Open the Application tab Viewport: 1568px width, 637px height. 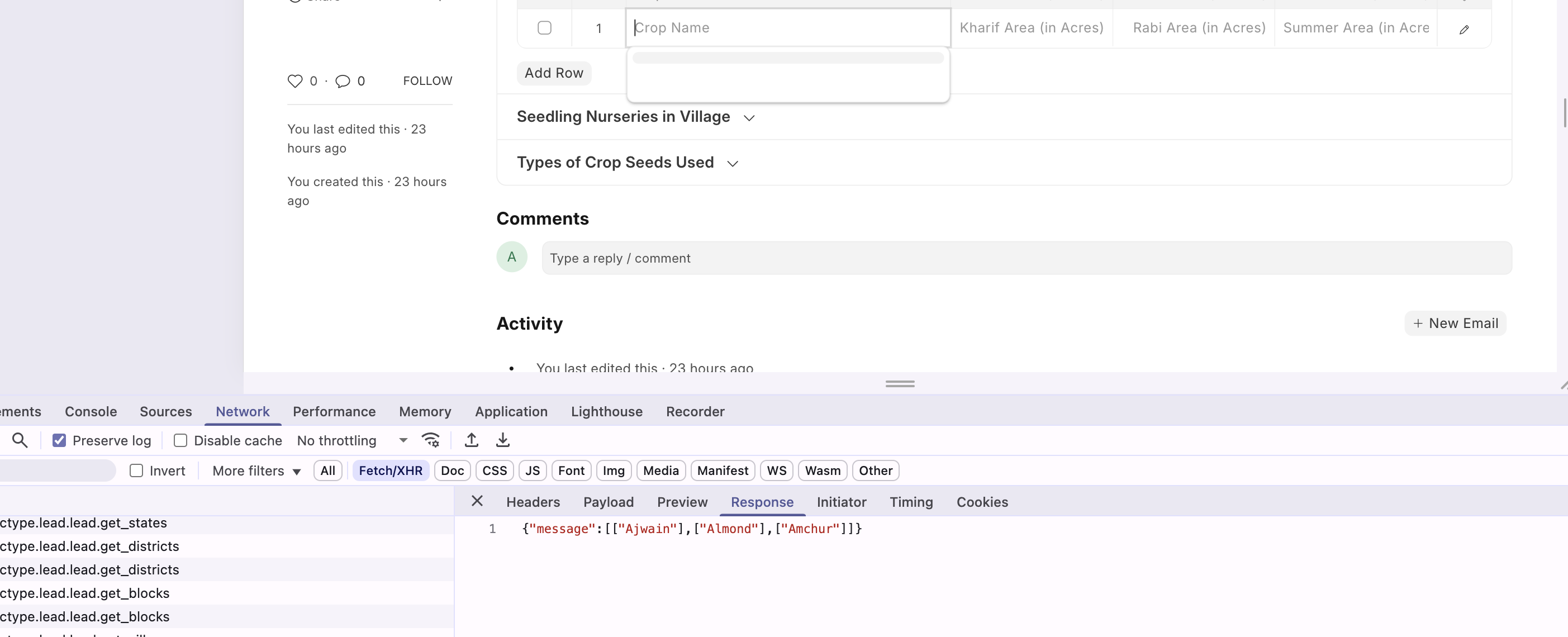[511, 411]
